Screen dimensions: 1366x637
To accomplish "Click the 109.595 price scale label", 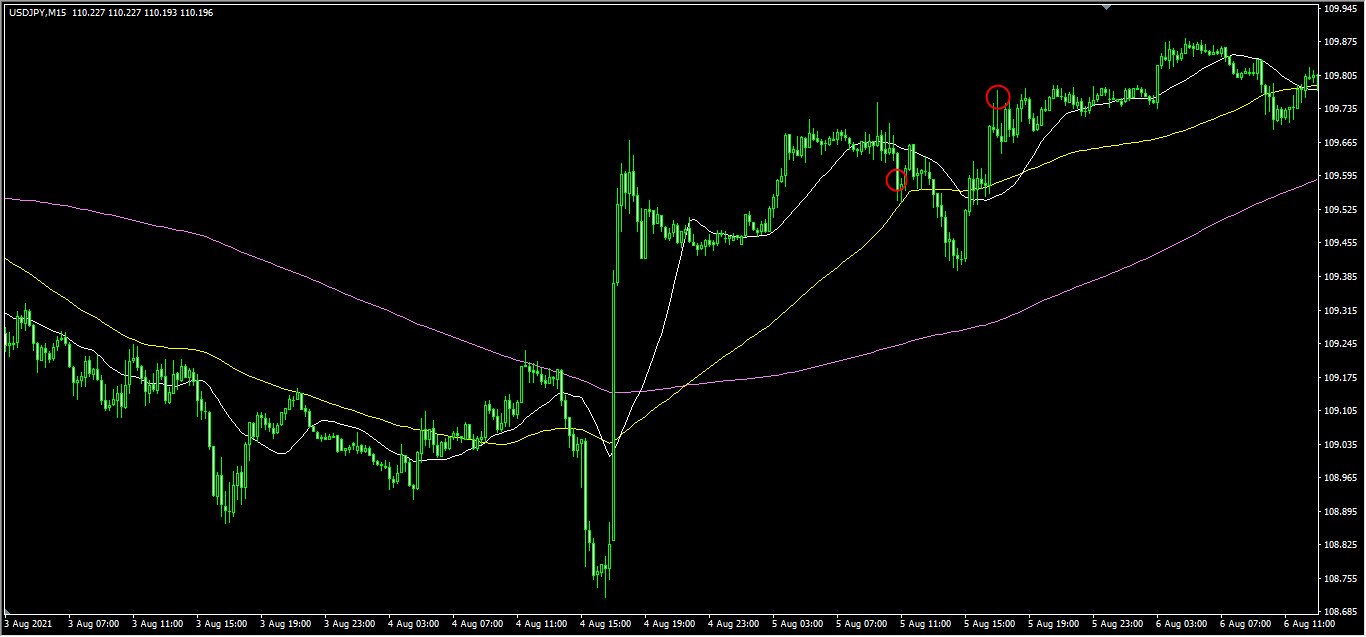I will click(x=1340, y=176).
